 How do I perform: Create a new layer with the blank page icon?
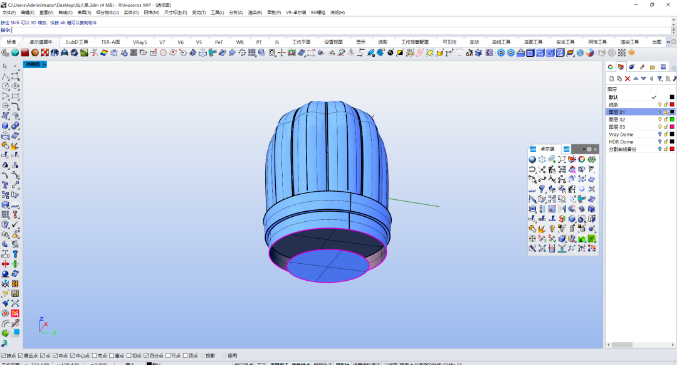(611, 79)
